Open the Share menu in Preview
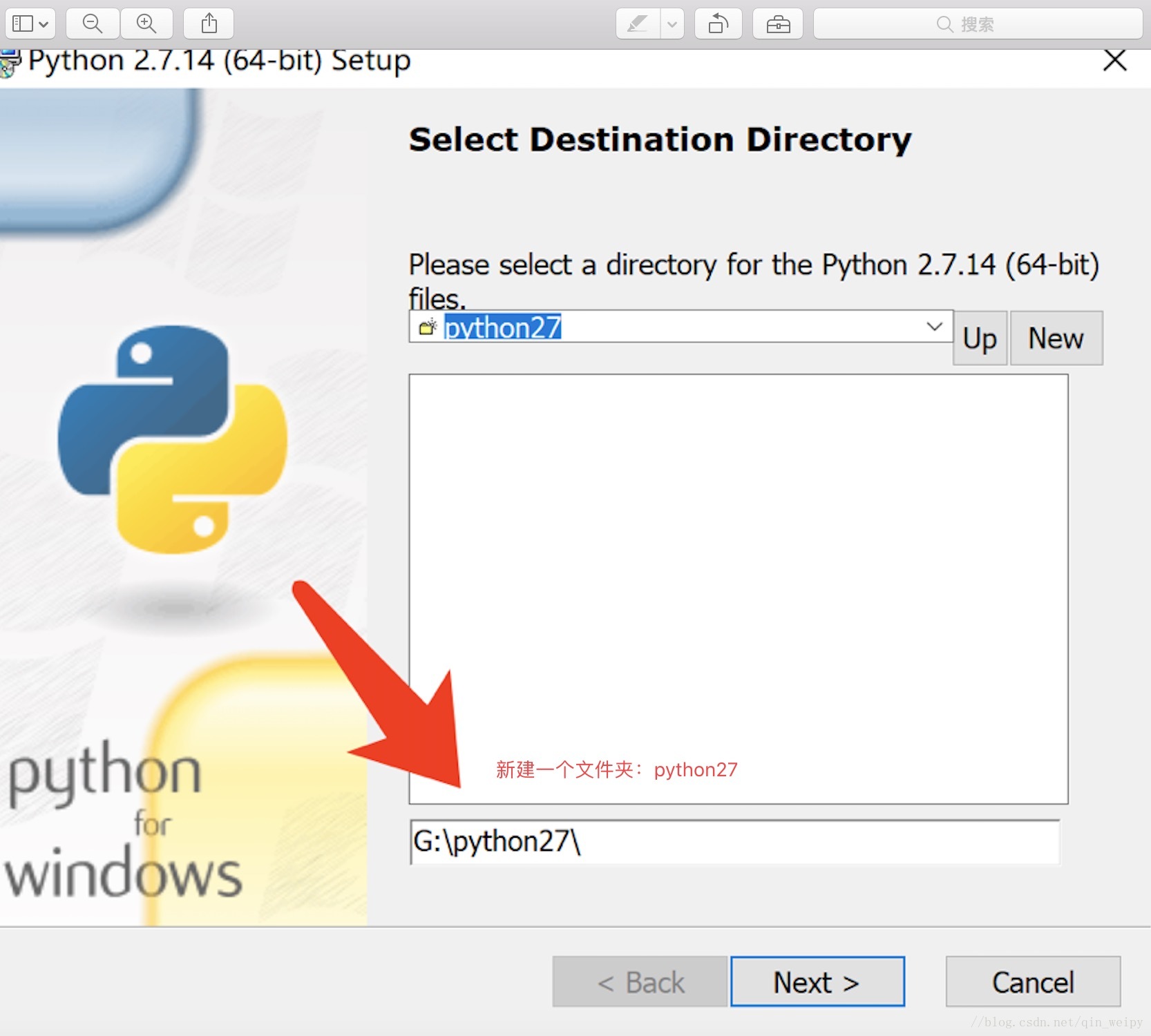 pos(209,24)
